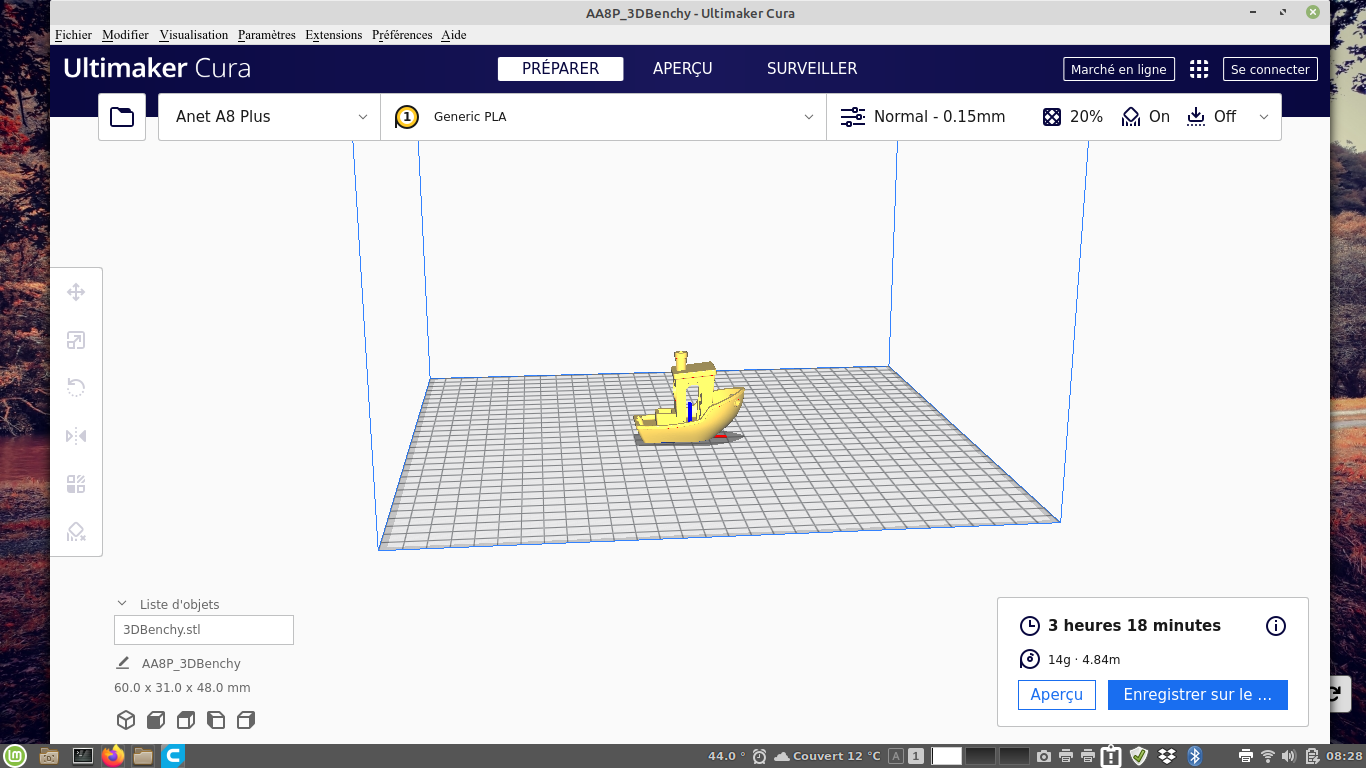Viewport: 1366px width, 768px height.
Task: Select the Scale tool in the left toolbar
Action: pos(76,340)
